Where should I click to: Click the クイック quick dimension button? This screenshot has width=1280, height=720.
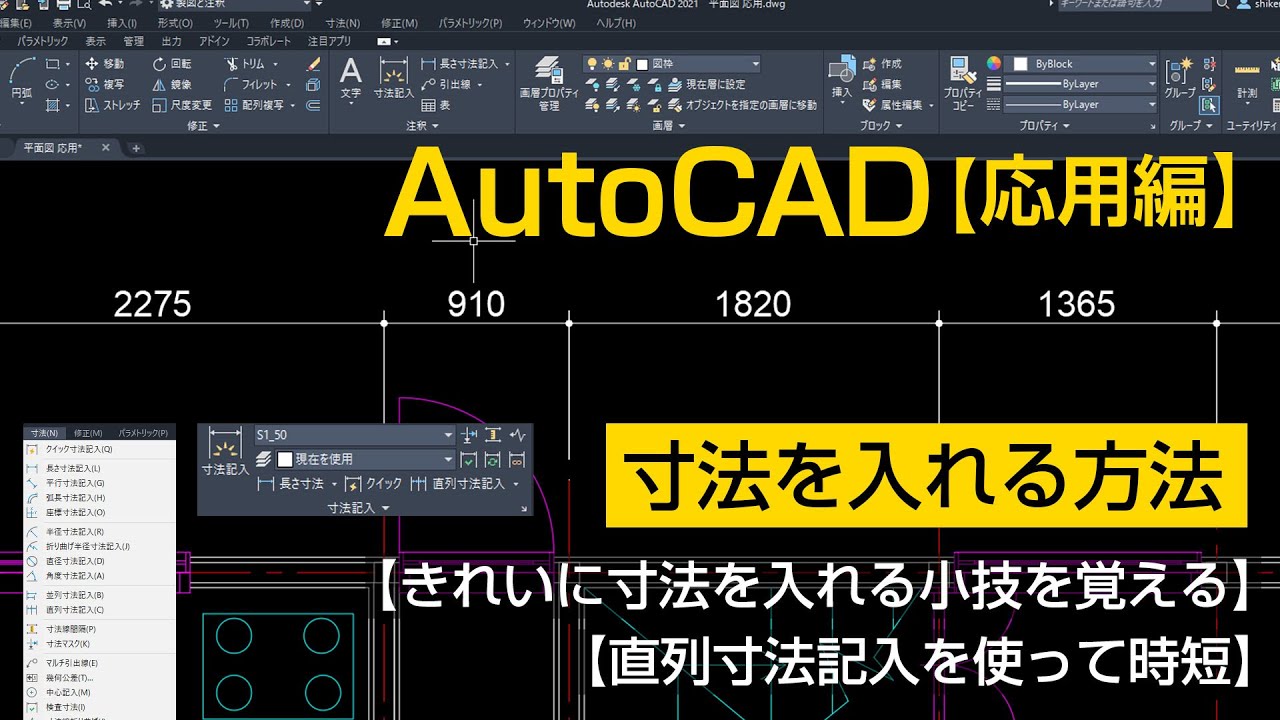coord(373,484)
